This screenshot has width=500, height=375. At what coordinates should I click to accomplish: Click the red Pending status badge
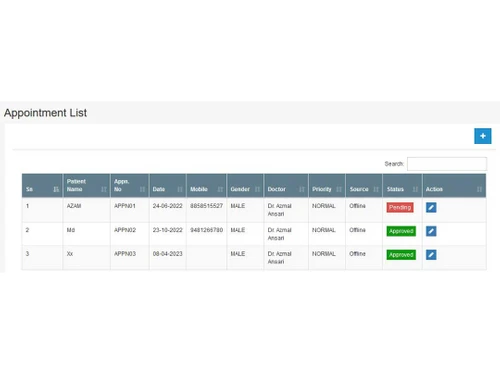pos(400,207)
